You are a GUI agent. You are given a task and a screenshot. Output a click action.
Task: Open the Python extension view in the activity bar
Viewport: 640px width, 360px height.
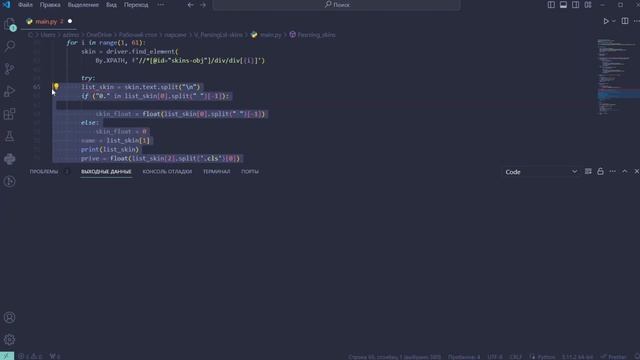10,159
